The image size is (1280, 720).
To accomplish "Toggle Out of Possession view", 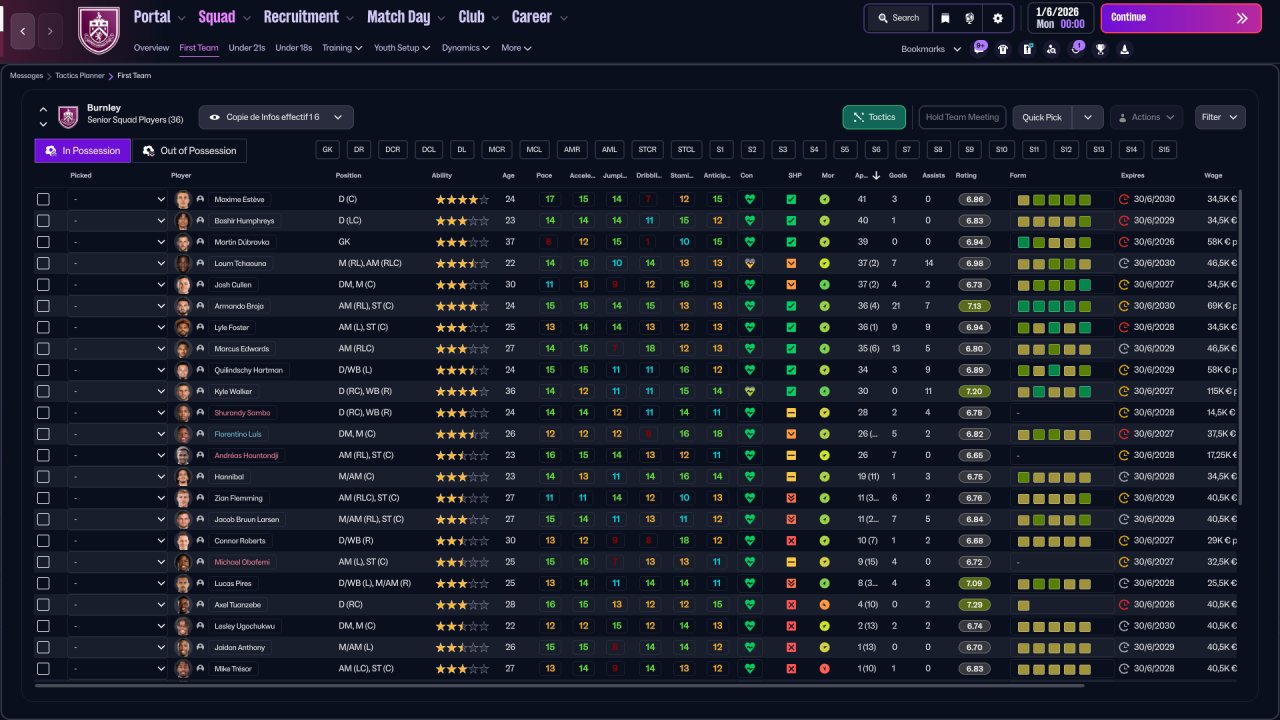I will (x=190, y=151).
